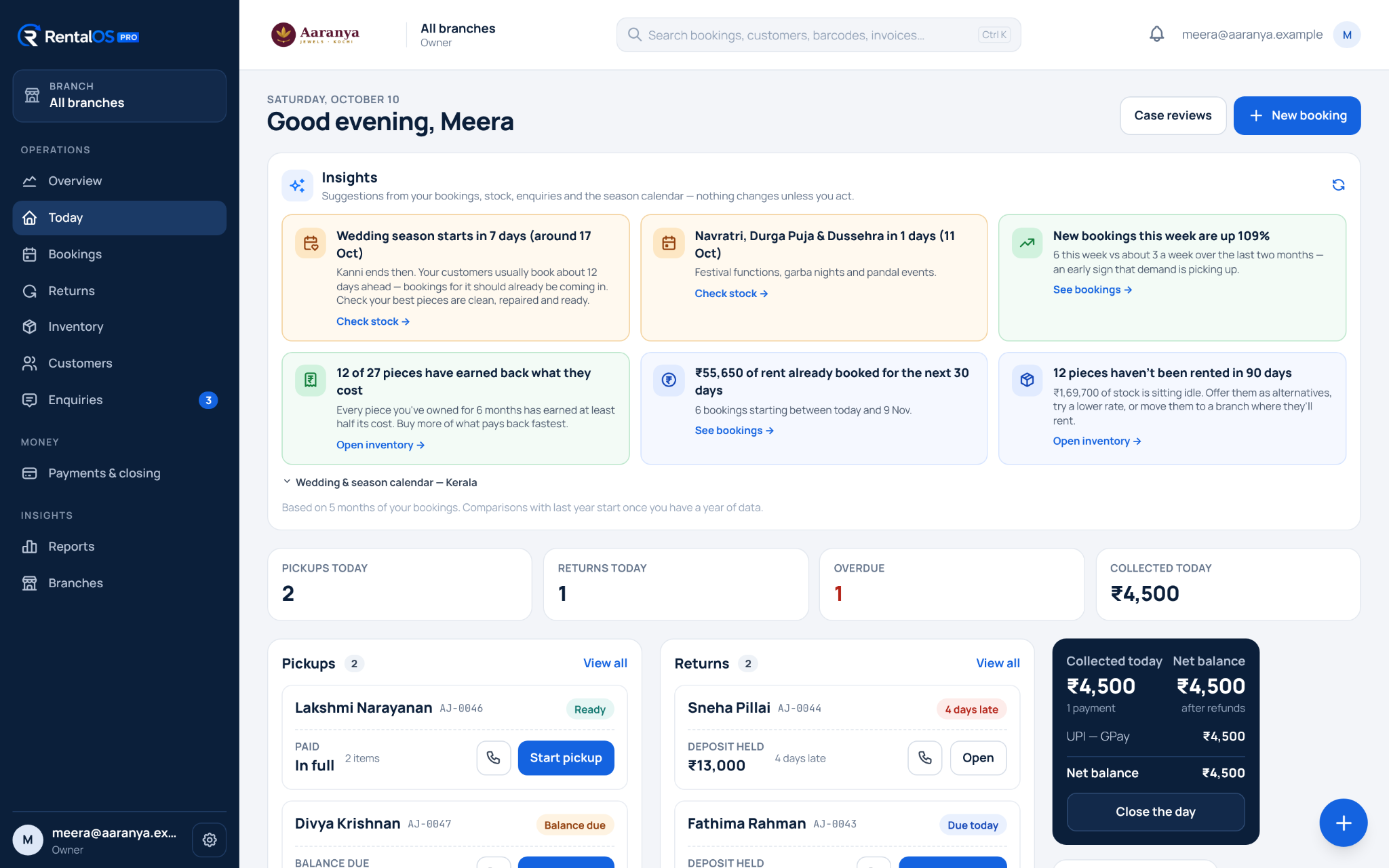Open Enquiries from sidebar
The height and width of the screenshot is (868, 1389).
(x=119, y=400)
